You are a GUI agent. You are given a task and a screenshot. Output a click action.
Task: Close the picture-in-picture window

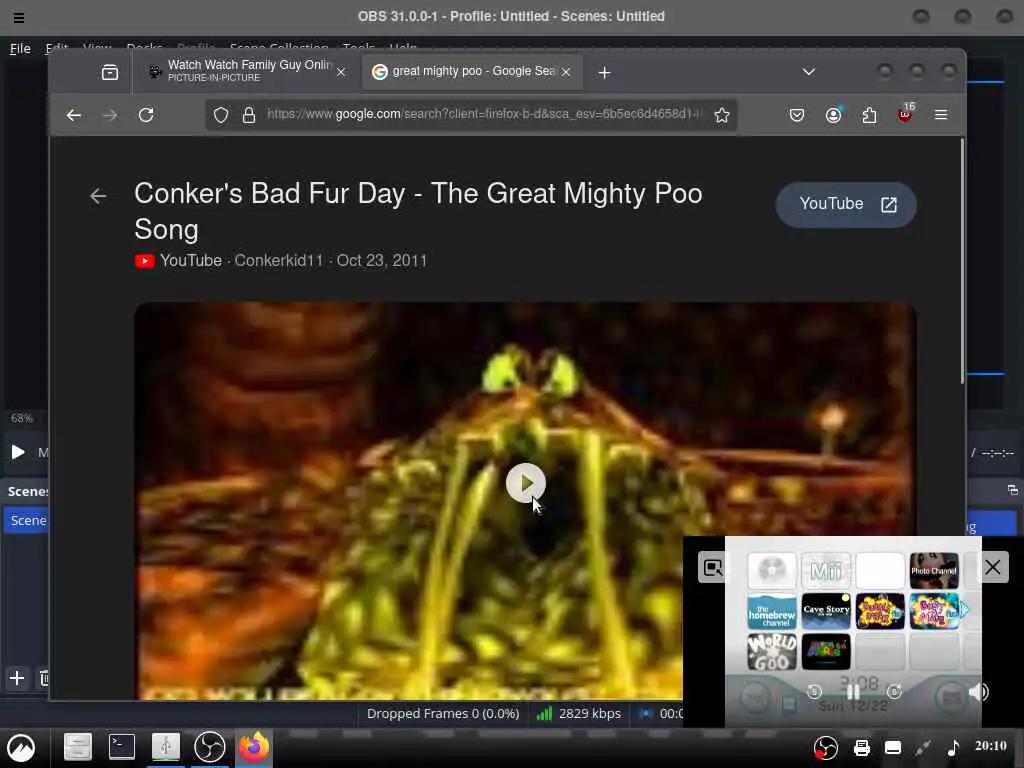pyautogui.click(x=993, y=567)
